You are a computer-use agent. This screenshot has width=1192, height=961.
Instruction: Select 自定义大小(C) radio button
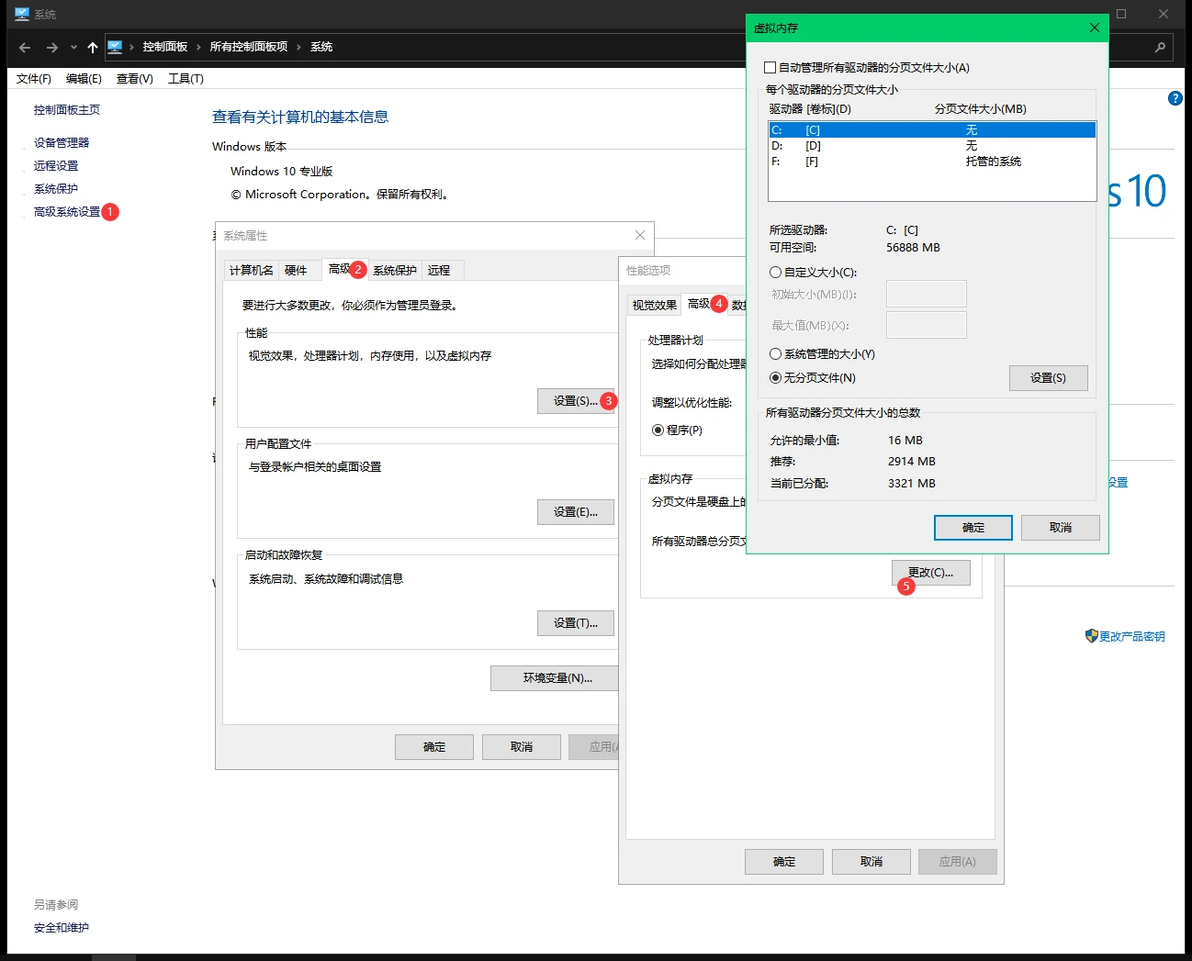click(x=775, y=272)
